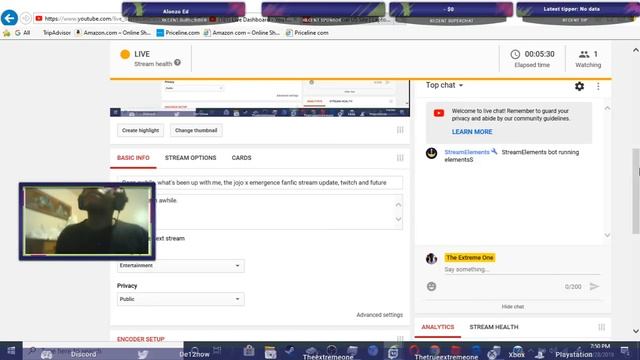Open the first Priceline.com bookmark
640x360 pixels.
[178, 33]
